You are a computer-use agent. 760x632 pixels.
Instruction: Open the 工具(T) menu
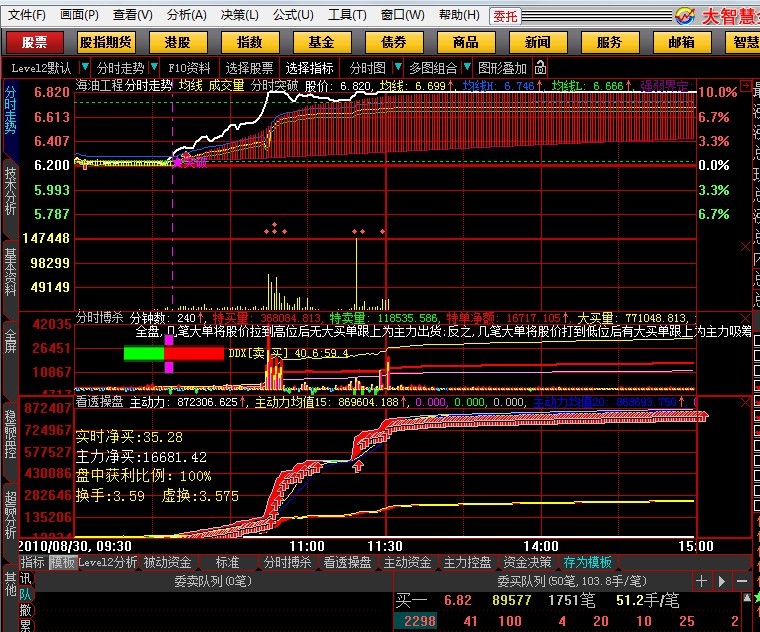pos(347,15)
